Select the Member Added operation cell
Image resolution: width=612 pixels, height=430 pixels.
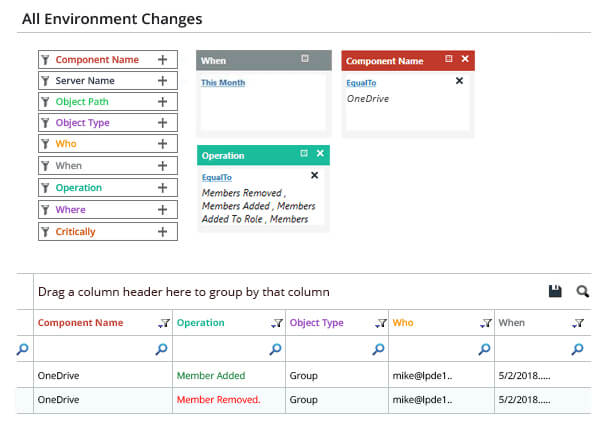point(211,375)
